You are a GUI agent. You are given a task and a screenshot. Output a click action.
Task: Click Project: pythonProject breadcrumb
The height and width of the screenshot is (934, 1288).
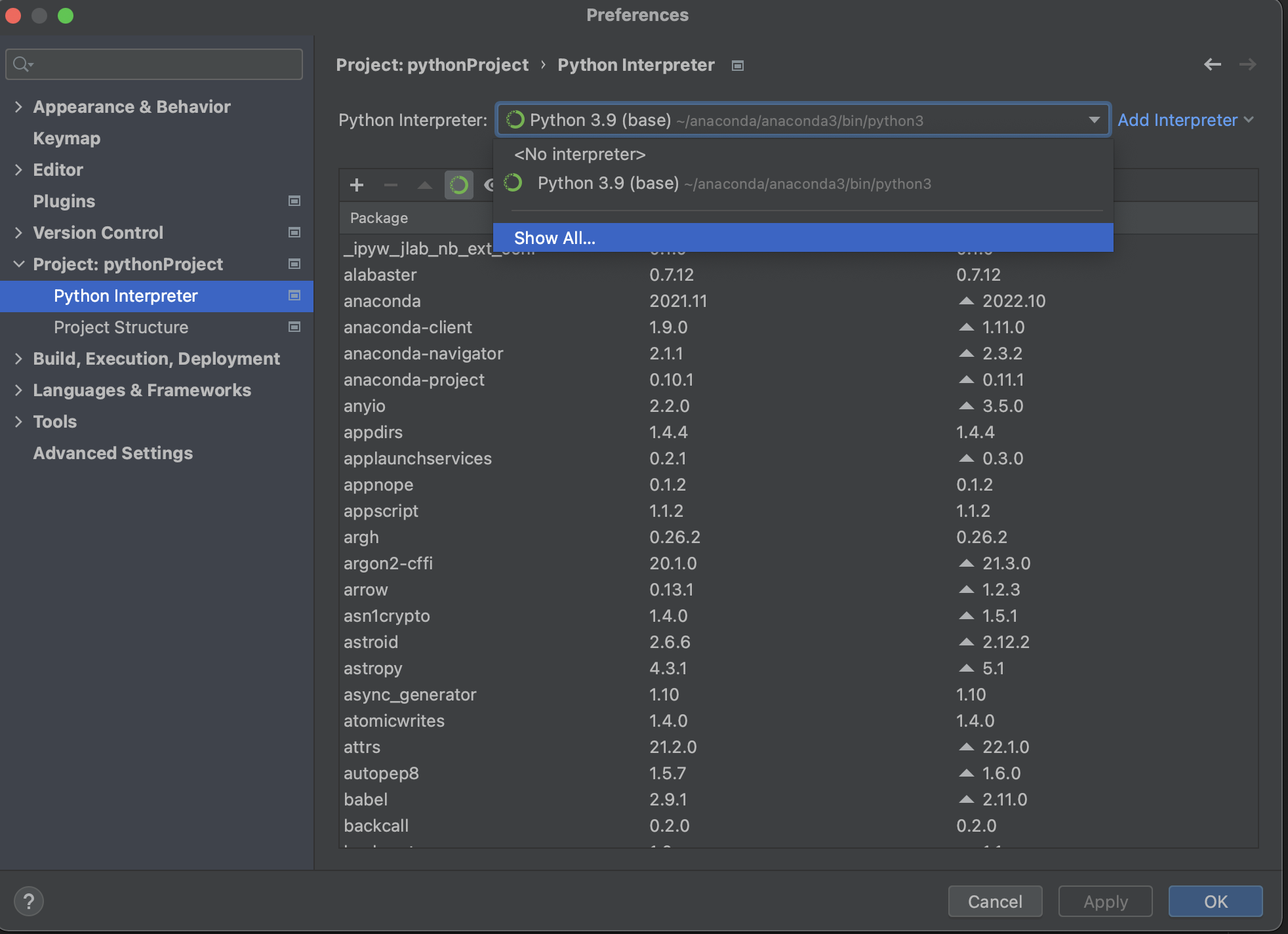pyautogui.click(x=432, y=64)
